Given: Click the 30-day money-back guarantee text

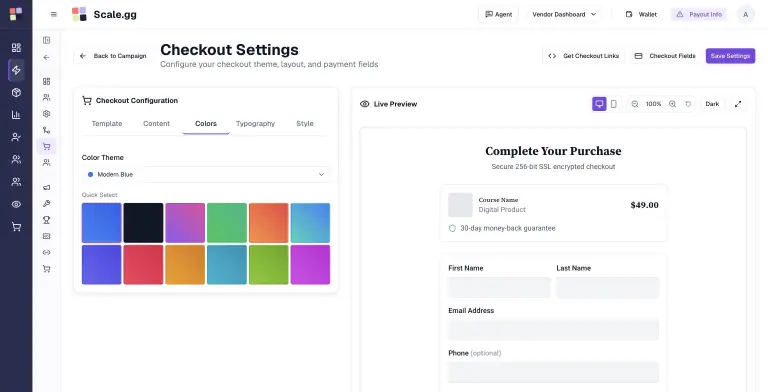Looking at the screenshot, I should click(x=507, y=228).
